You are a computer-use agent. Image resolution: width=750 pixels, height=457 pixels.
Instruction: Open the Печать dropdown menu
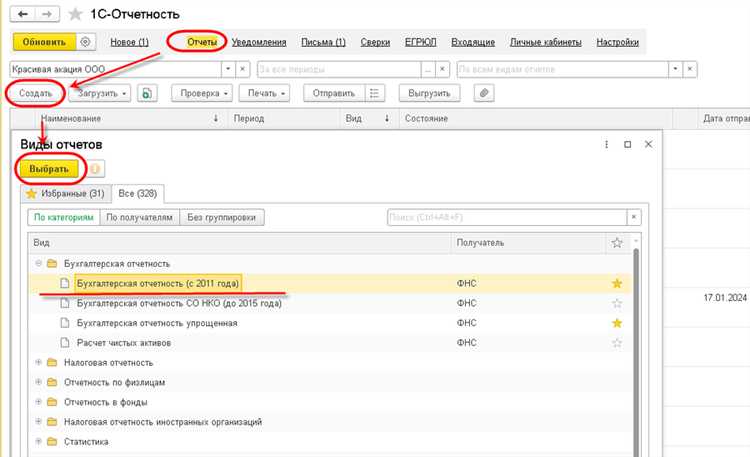pos(264,93)
